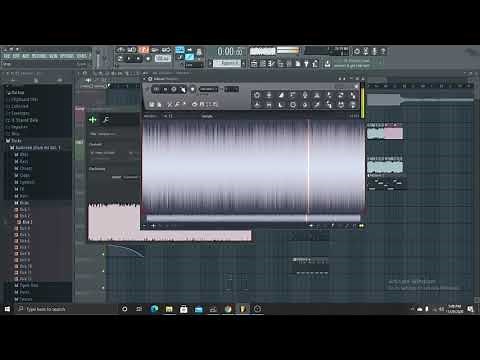Expand the Clipboard files folder

pyautogui.click(x=23, y=100)
